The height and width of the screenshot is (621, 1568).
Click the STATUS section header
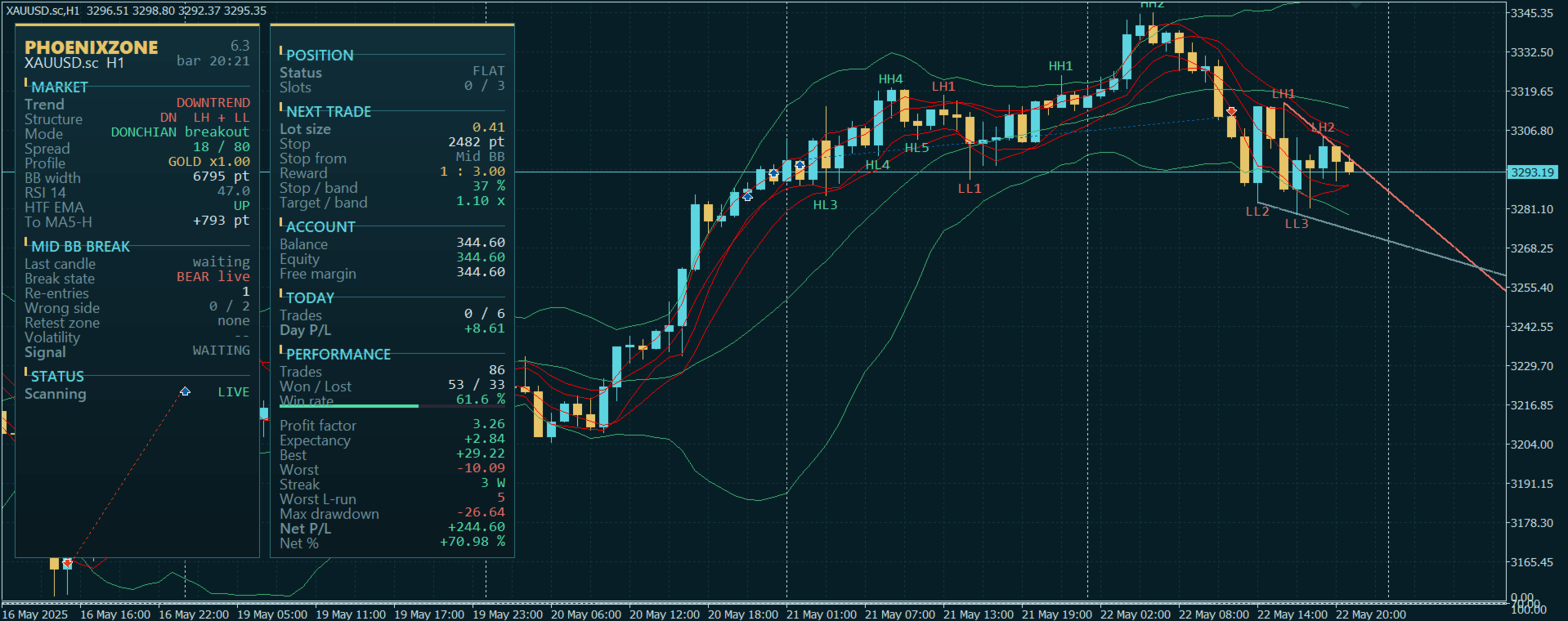[x=57, y=376]
